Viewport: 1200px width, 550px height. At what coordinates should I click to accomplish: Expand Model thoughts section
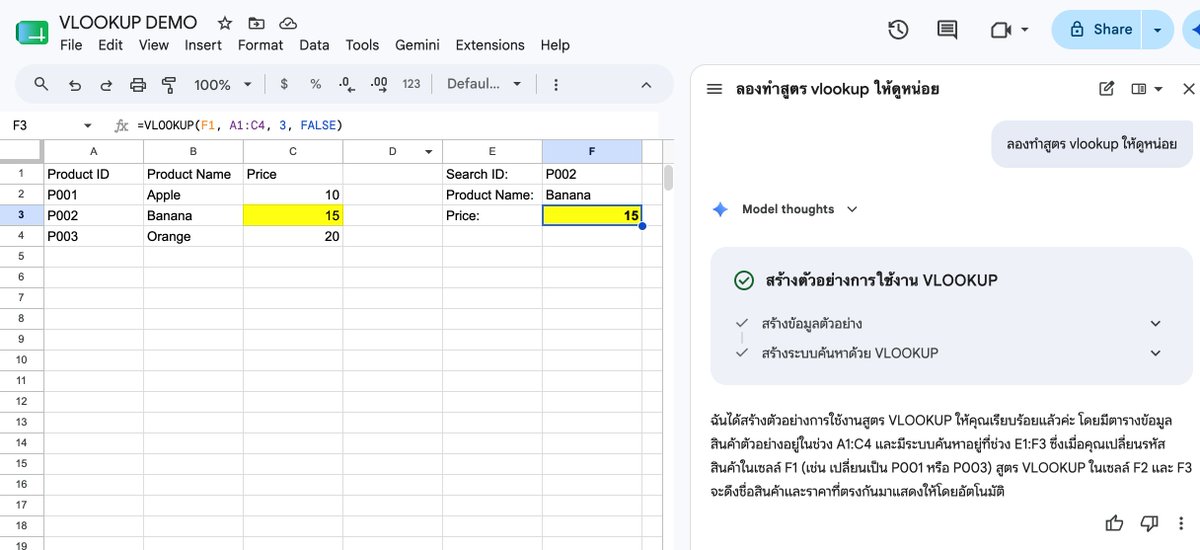852,209
